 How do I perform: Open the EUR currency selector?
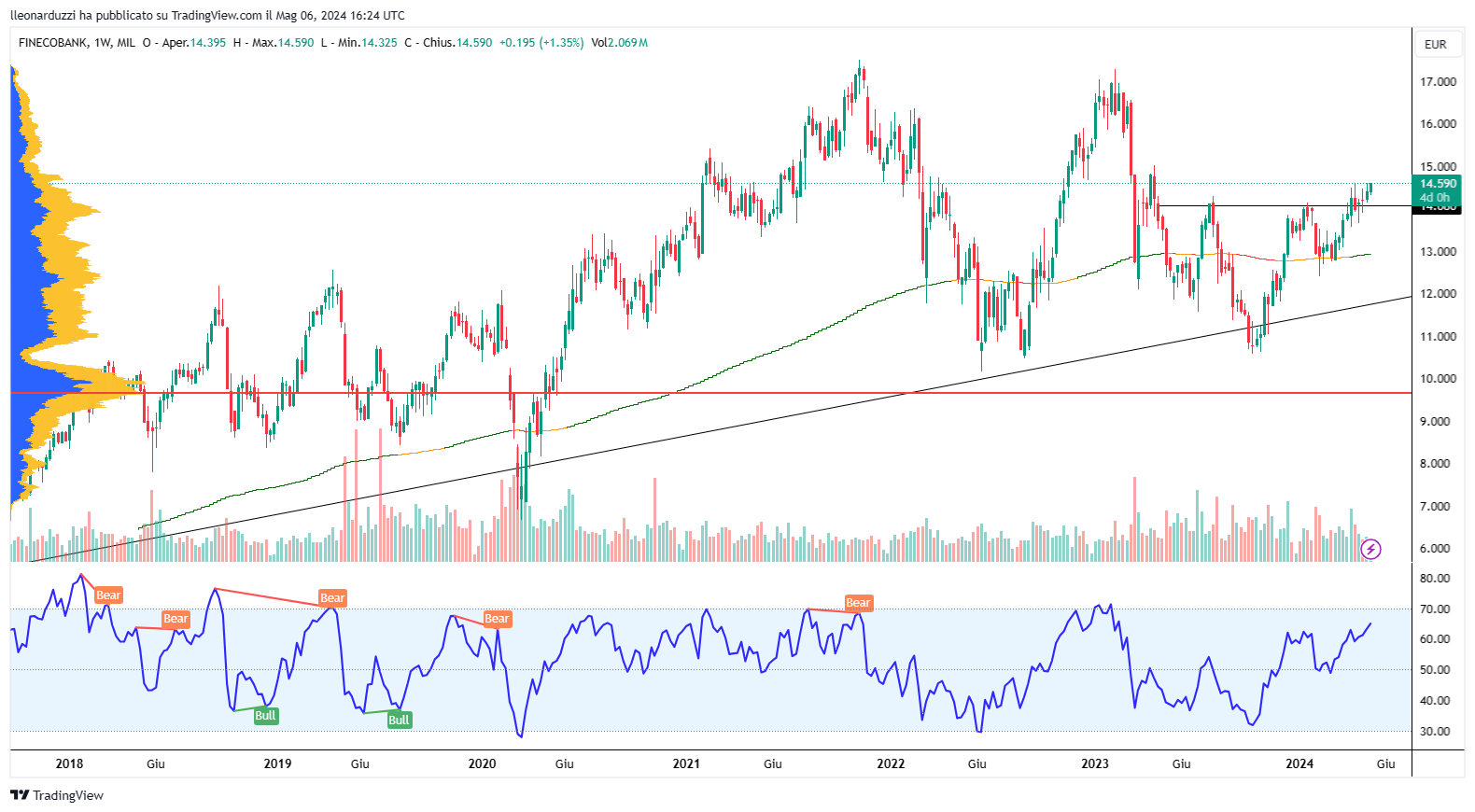[x=1436, y=44]
